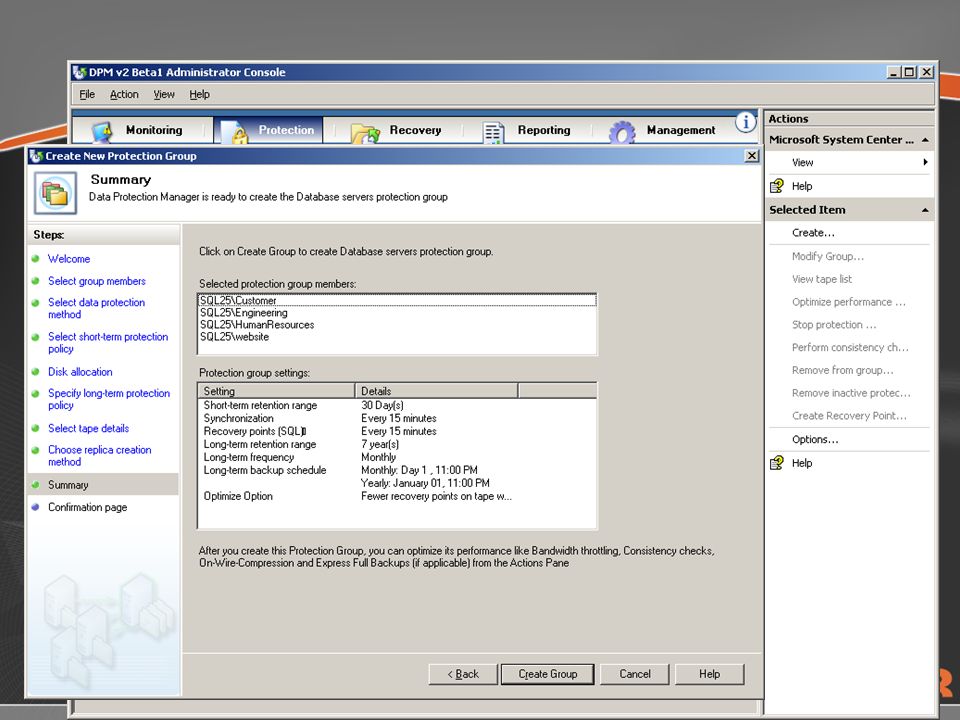Click the Summary wizard header icon
The width and height of the screenshot is (960, 720).
point(55,193)
